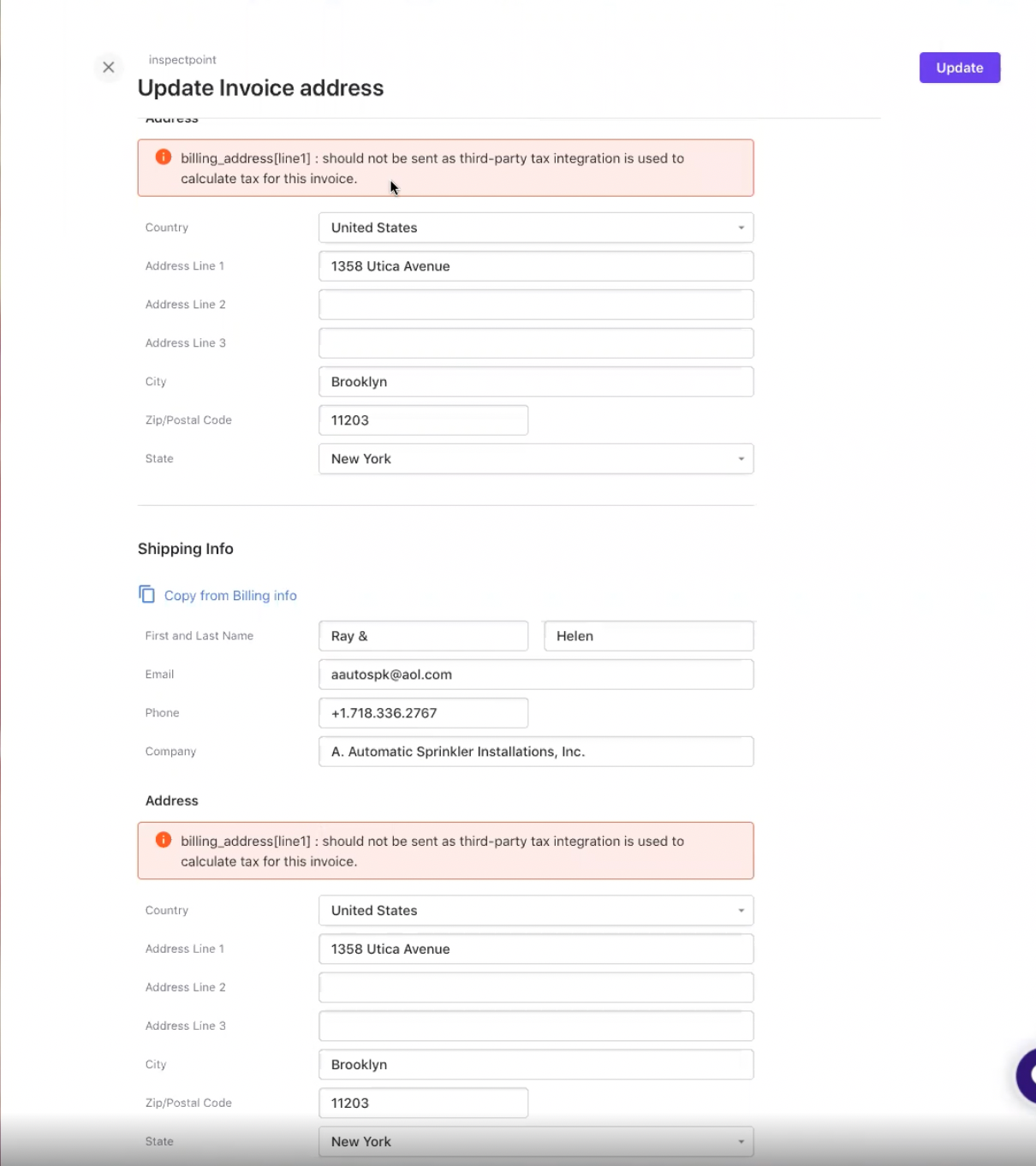Viewport: 1036px width, 1166px height.
Task: Open the shipping Country dropdown
Action: pyautogui.click(x=536, y=911)
